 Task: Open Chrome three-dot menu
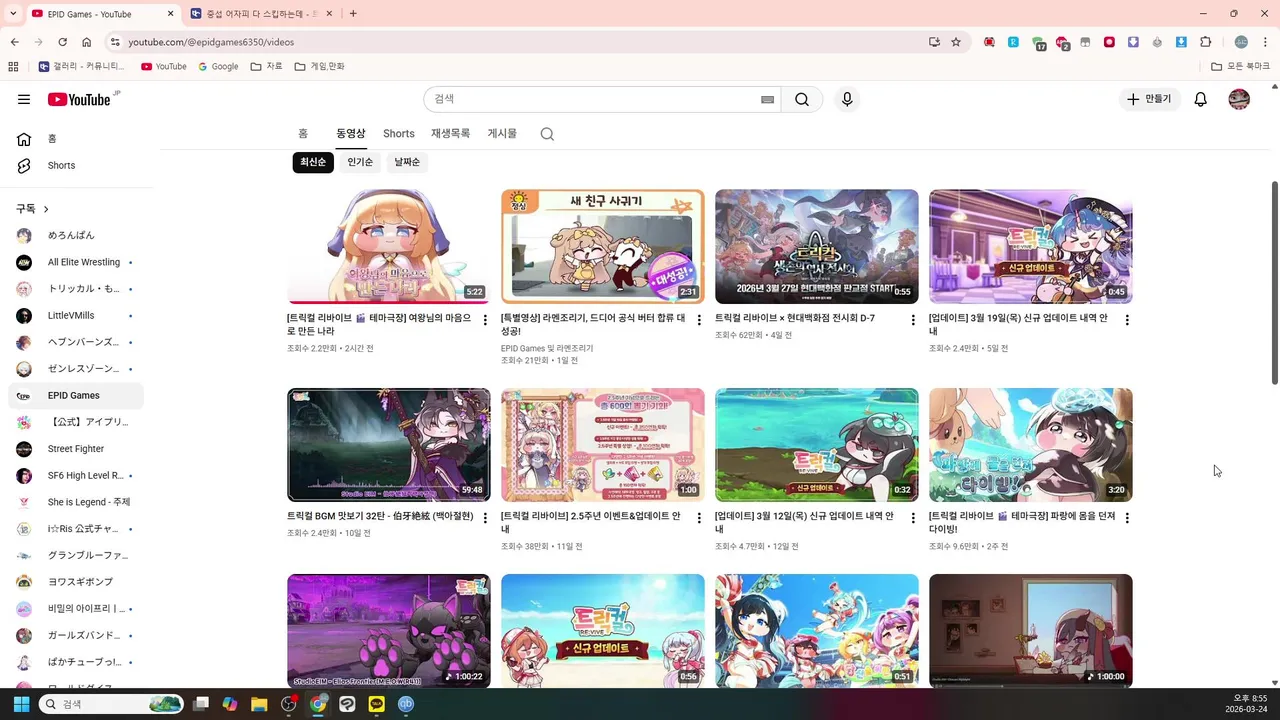coord(1265,42)
